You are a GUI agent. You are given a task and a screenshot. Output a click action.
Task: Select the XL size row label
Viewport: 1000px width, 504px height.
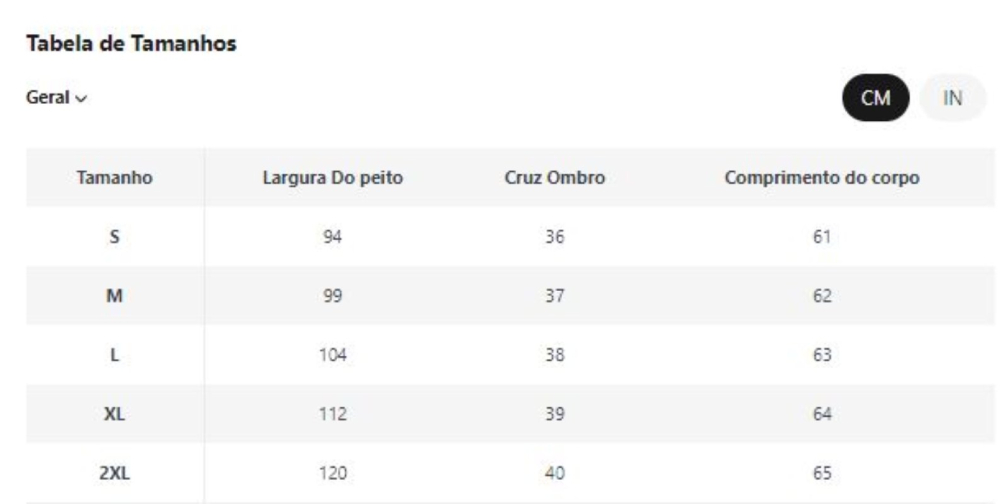click(114, 414)
